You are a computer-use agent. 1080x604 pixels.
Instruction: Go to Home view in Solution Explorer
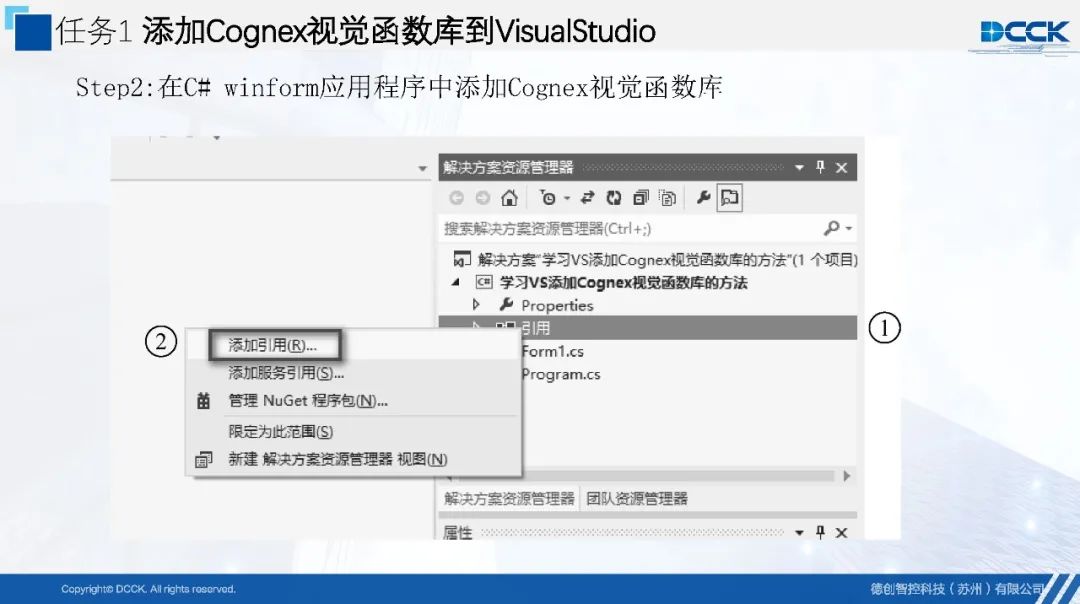point(509,198)
